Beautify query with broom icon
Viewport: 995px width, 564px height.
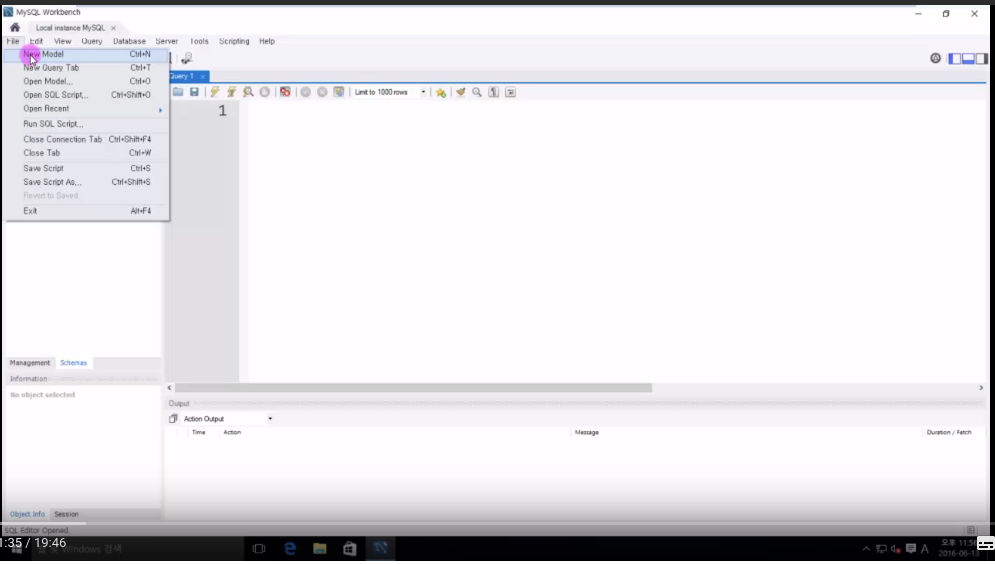coord(461,92)
